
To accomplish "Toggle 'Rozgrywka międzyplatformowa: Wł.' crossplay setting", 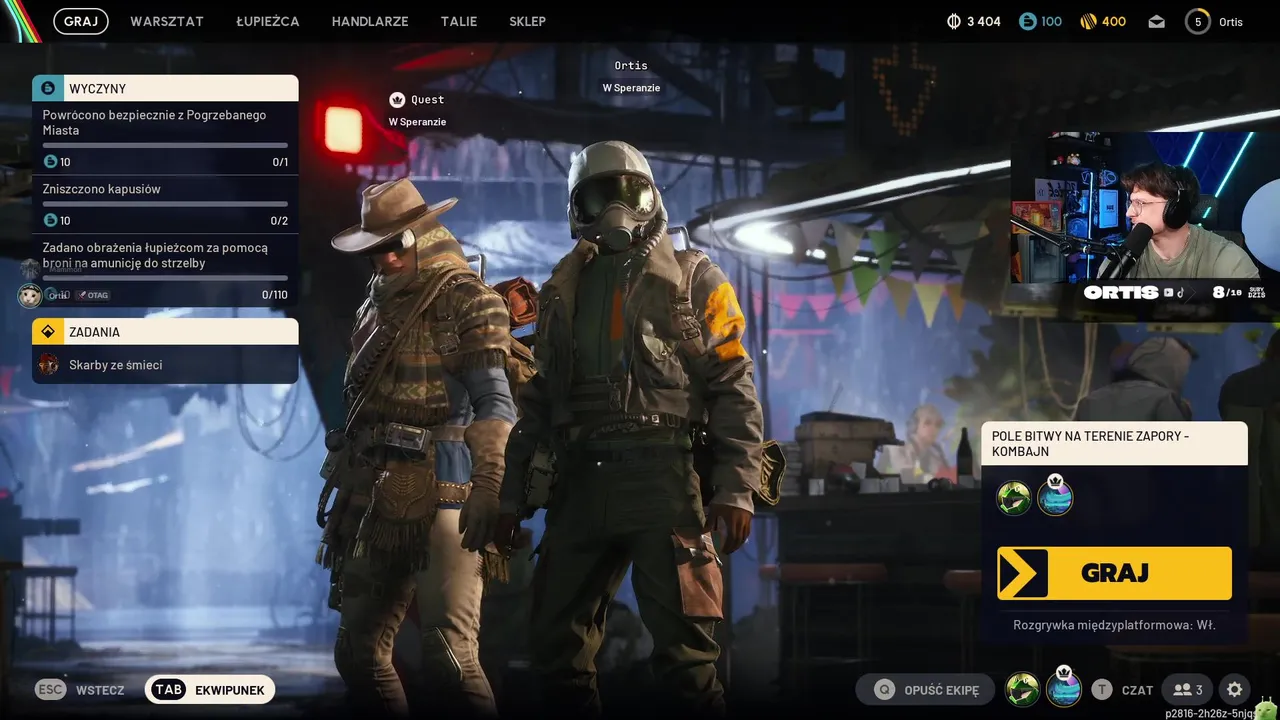I will click(1114, 625).
